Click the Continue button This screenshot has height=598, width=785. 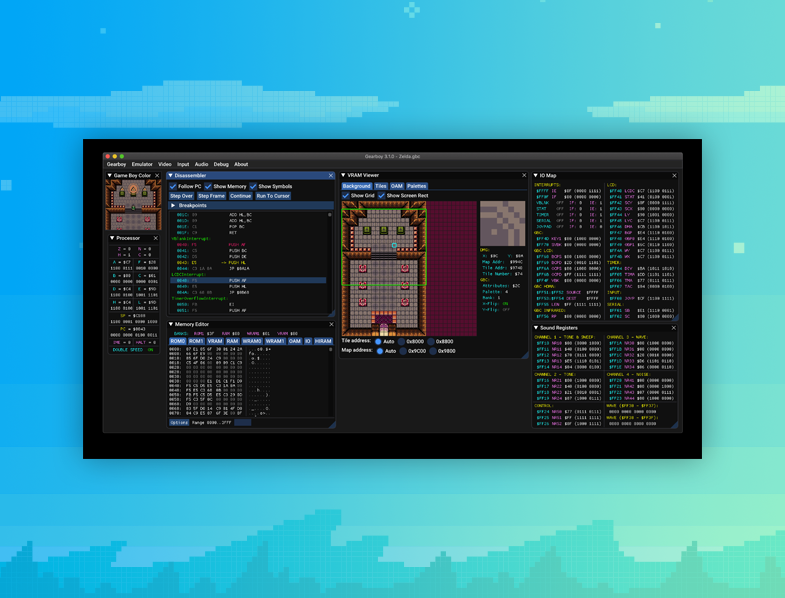point(240,196)
